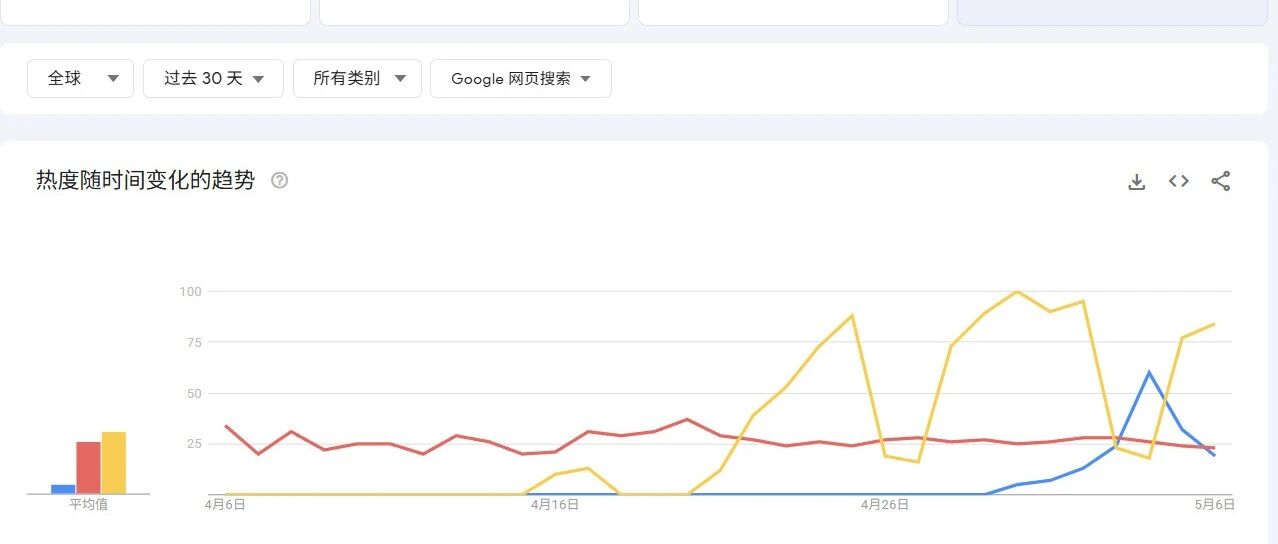
Task: Download the trend chart data as CSV
Action: pyautogui.click(x=1136, y=181)
